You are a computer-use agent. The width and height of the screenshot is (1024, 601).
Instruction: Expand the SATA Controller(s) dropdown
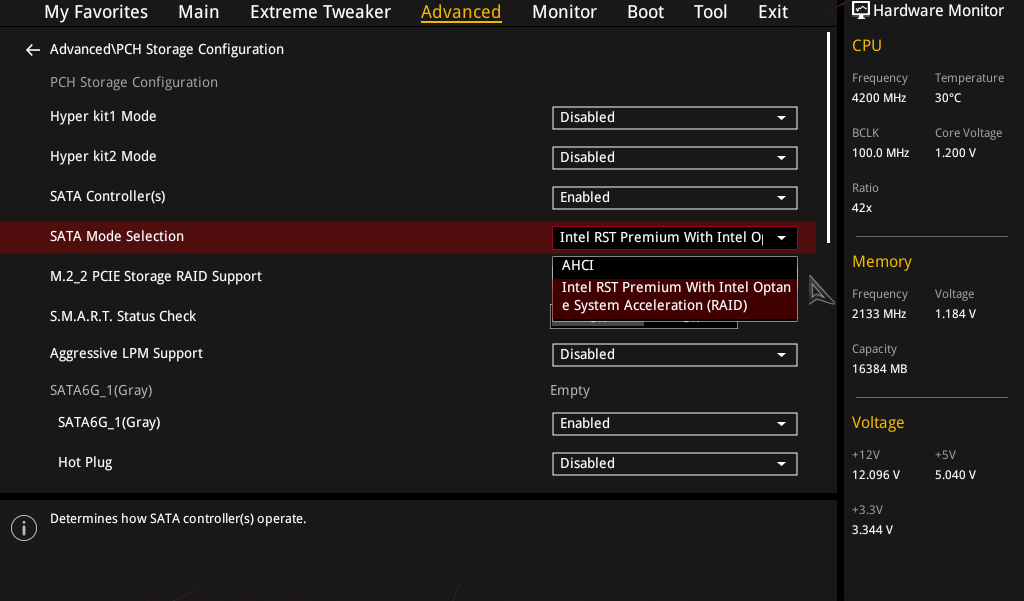pyautogui.click(x=675, y=197)
